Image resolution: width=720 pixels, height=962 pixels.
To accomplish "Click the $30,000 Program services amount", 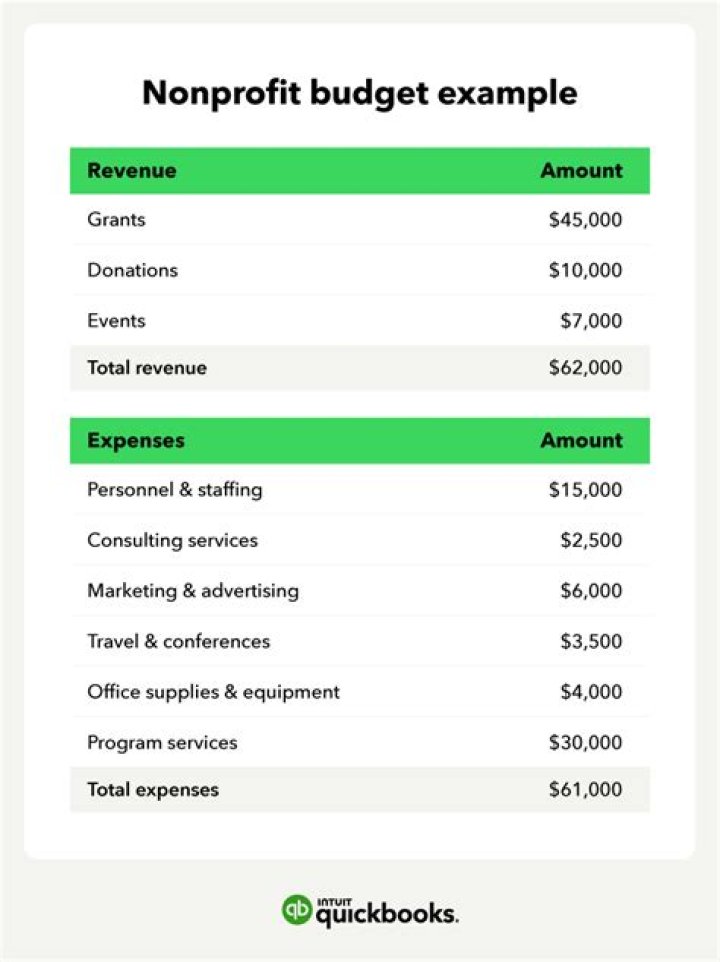I will click(585, 743).
